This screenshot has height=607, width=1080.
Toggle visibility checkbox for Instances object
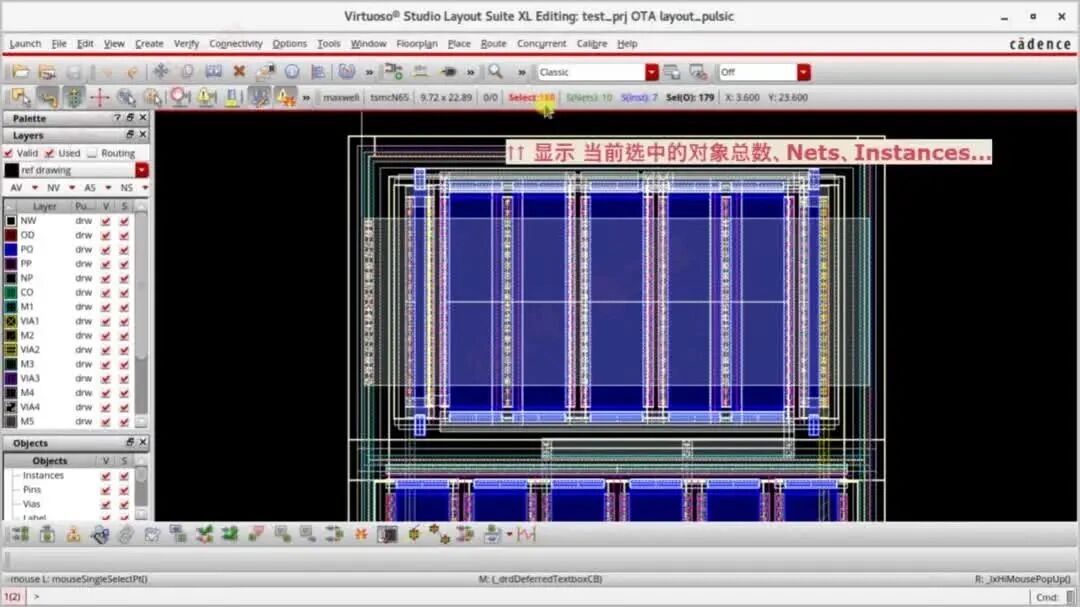[x=105, y=475]
